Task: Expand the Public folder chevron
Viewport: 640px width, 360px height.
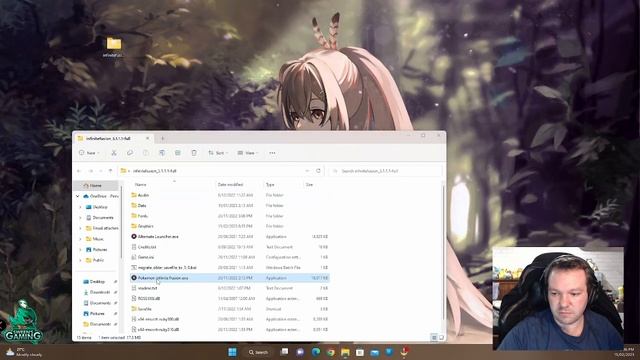Action: (x=80, y=260)
